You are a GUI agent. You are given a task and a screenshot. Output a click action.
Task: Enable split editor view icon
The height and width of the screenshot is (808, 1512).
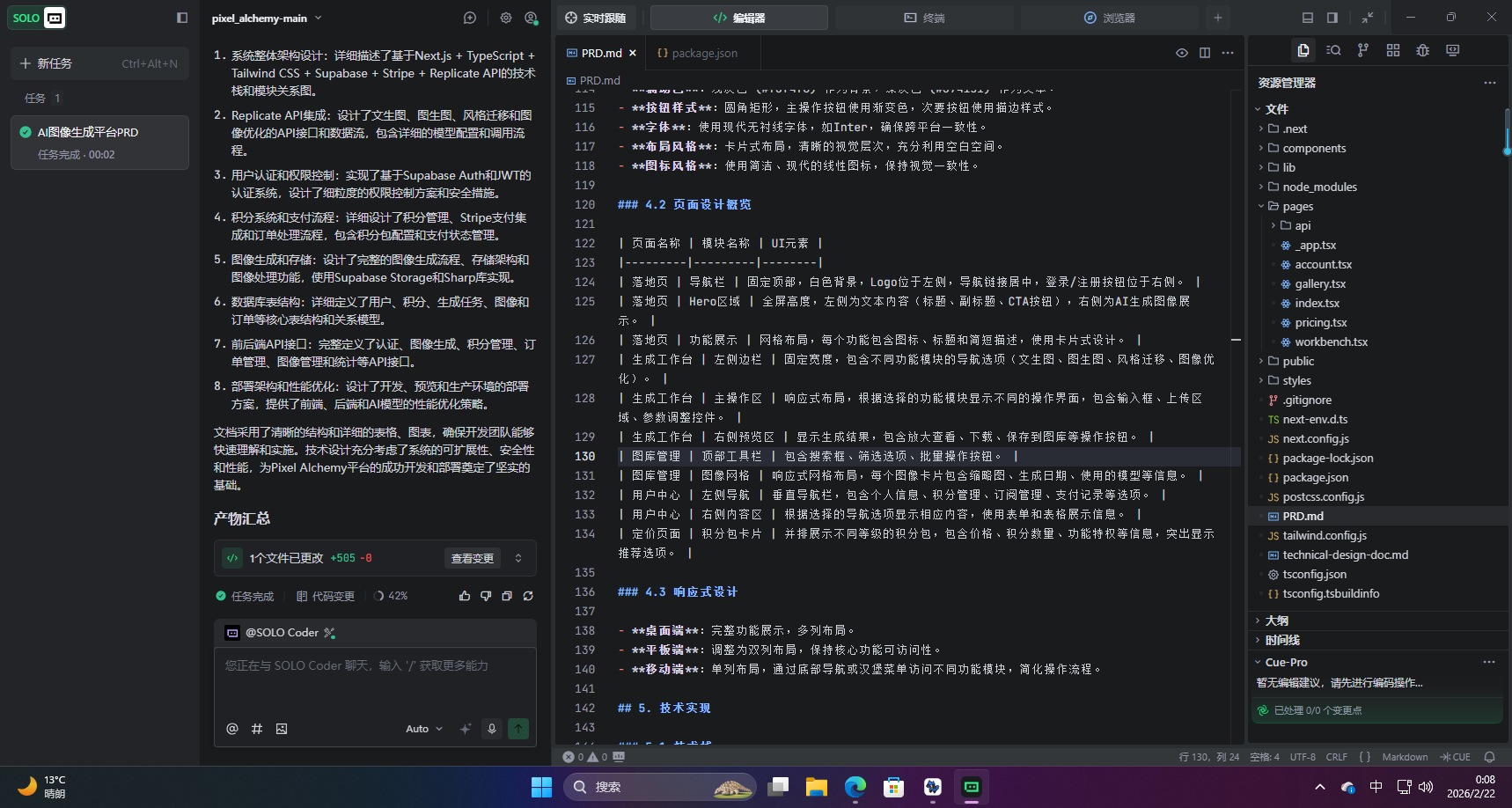pos(1204,53)
